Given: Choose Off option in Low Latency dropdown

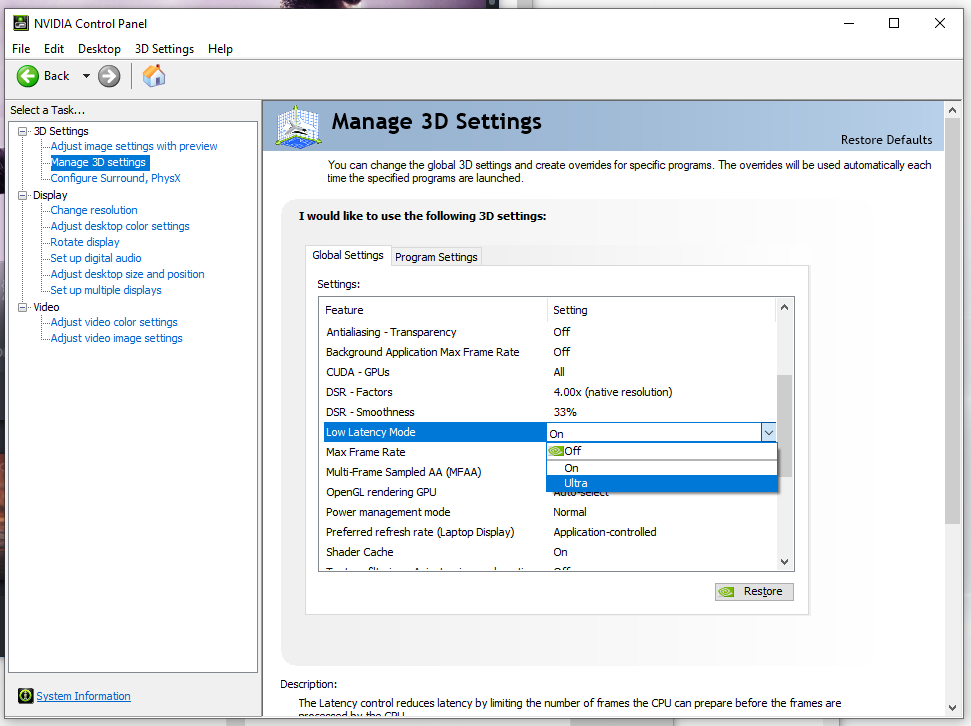Looking at the screenshot, I should [x=572, y=451].
